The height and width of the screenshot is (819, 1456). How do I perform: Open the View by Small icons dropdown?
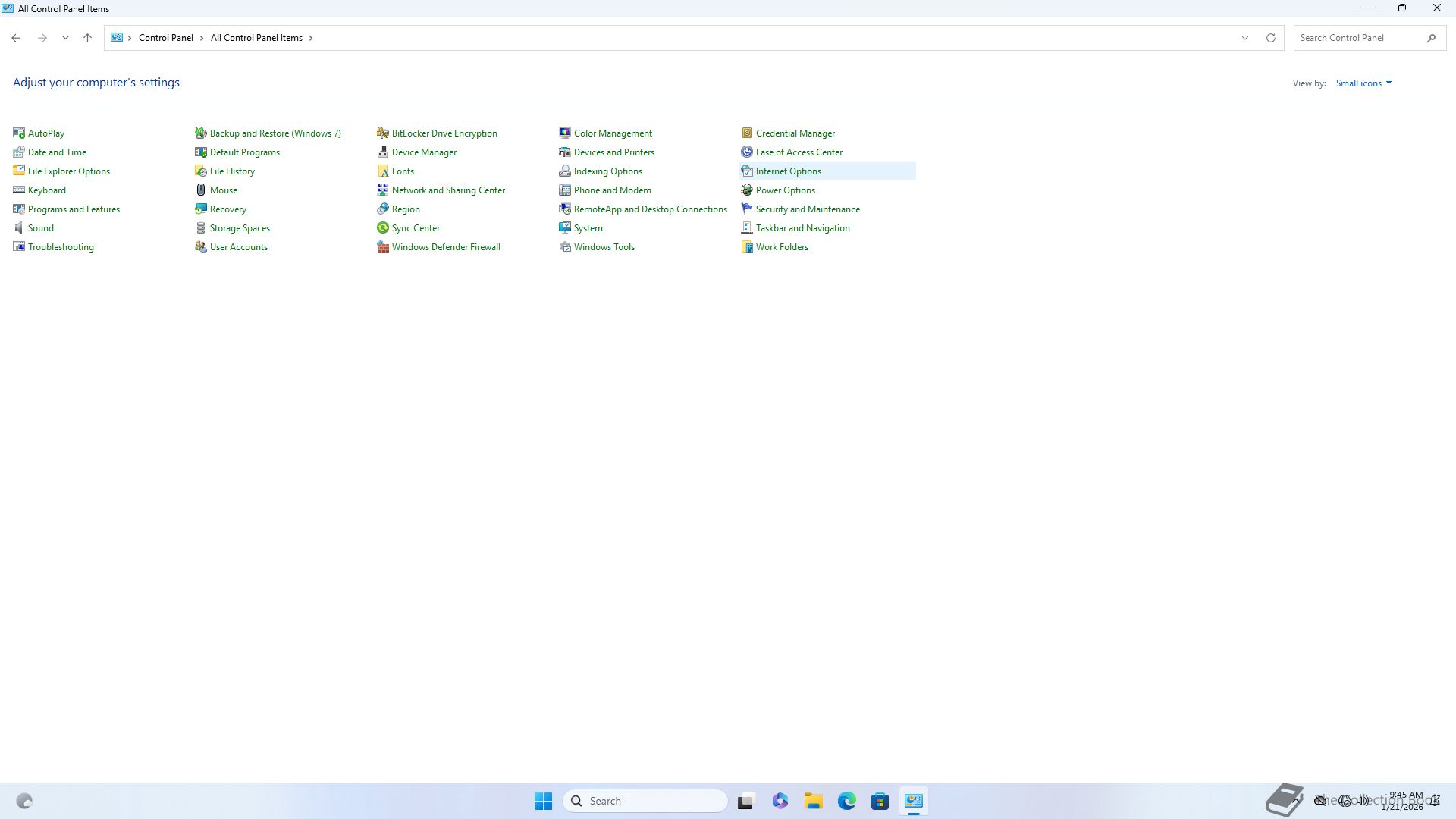pyautogui.click(x=1363, y=83)
